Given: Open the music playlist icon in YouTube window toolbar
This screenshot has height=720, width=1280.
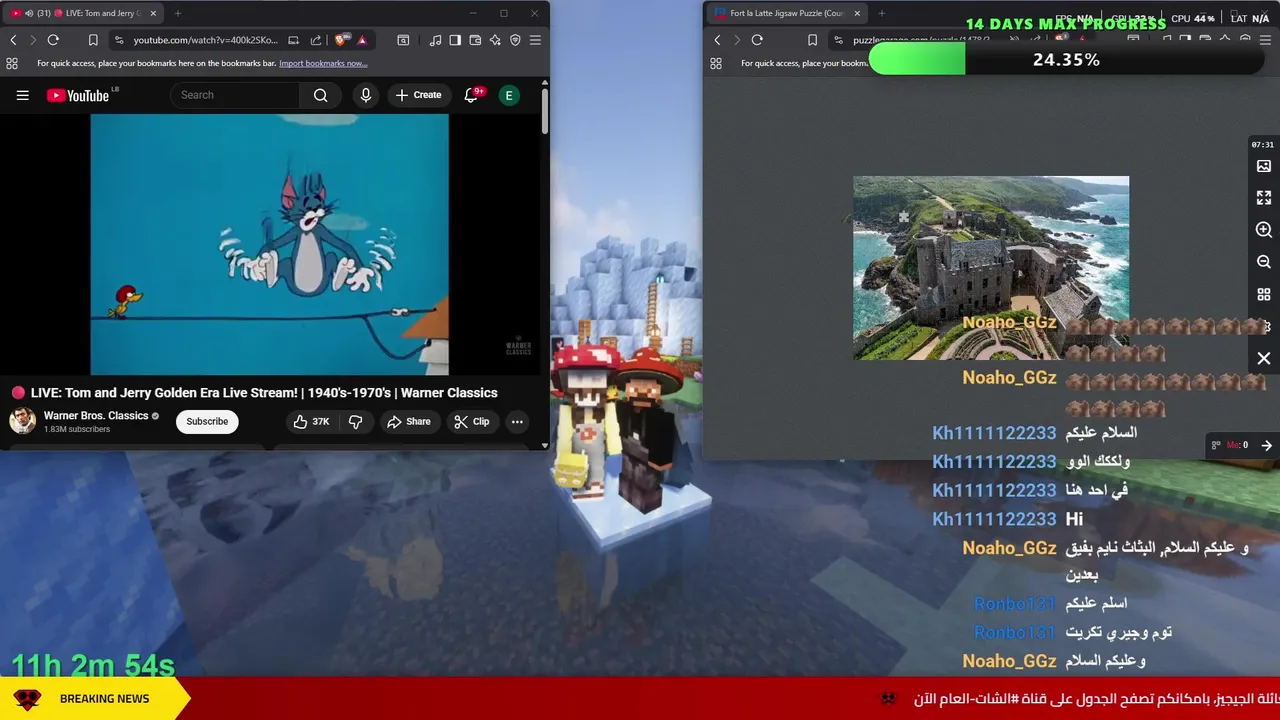Looking at the screenshot, I should 435,40.
